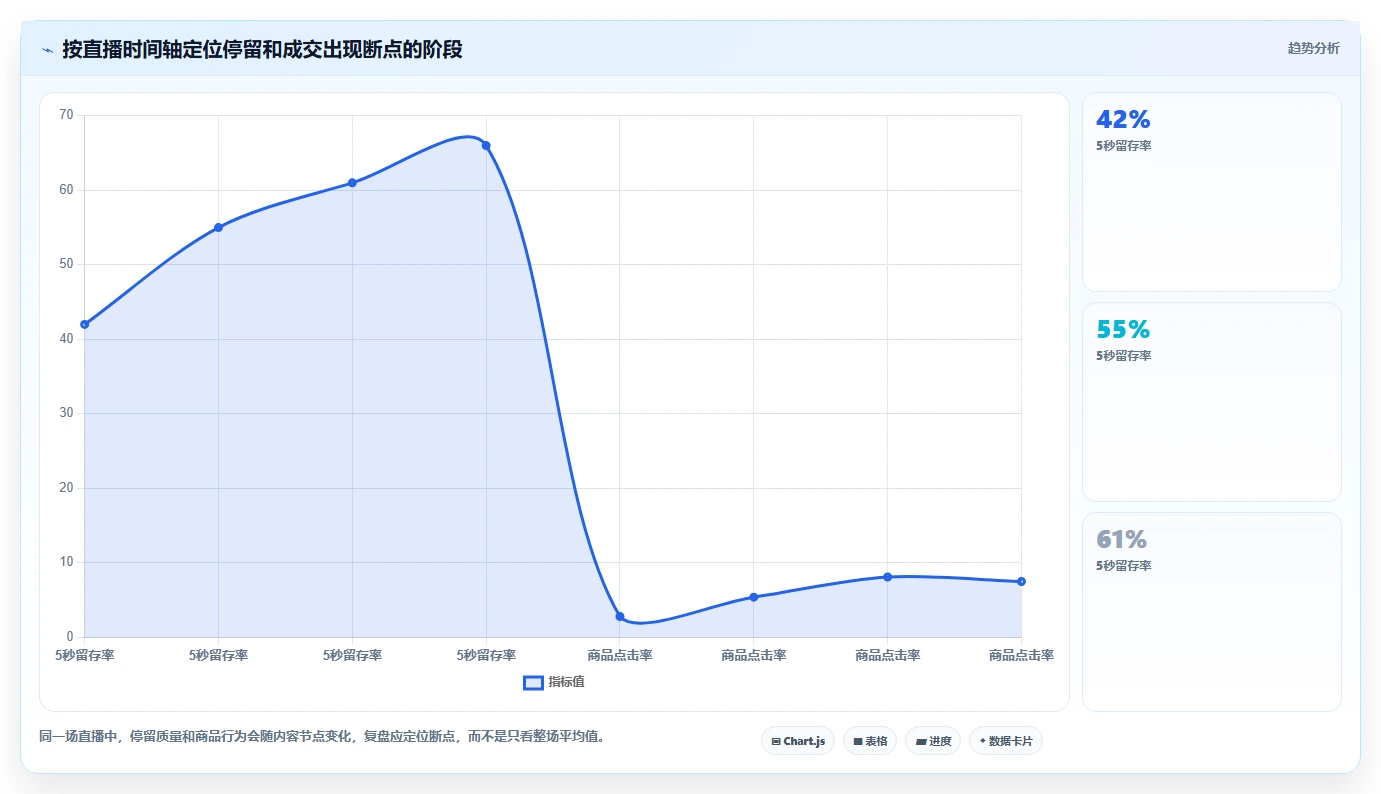Select the 进度 chip
This screenshot has width=1381, height=794.
pyautogui.click(x=933, y=741)
